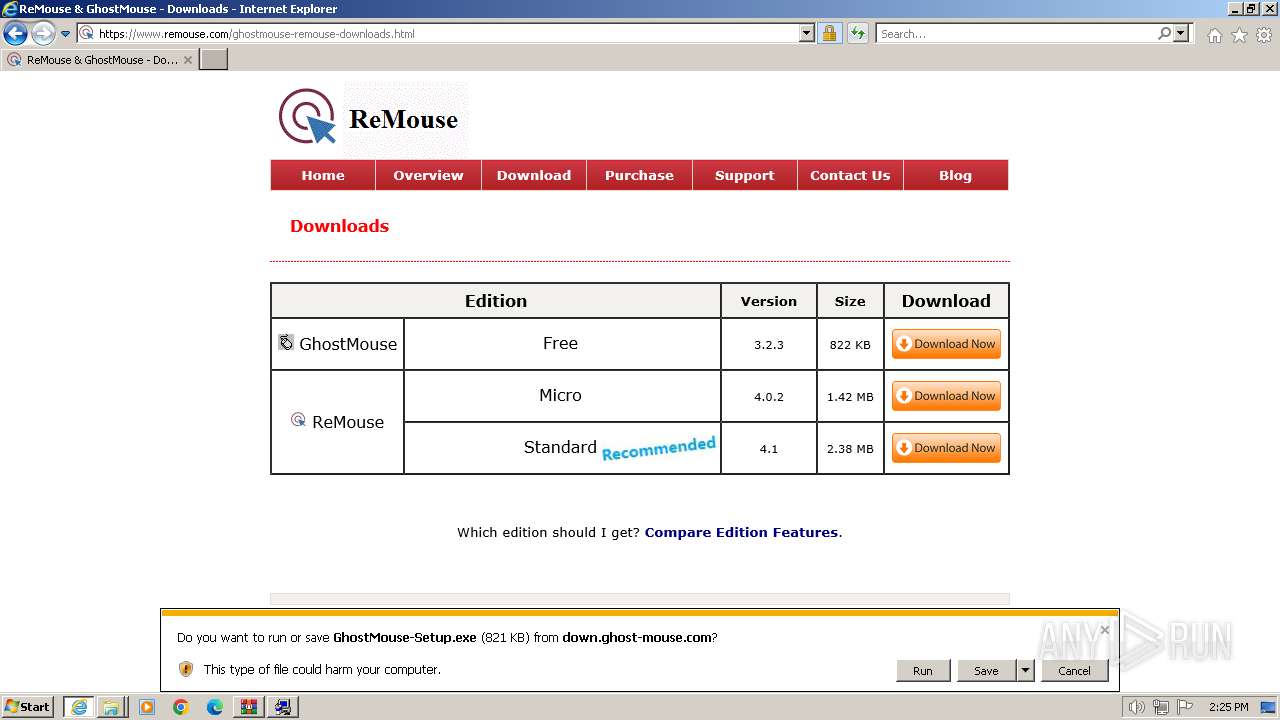Click the Recommended label beside Standard
1280x720 pixels.
[x=659, y=447]
